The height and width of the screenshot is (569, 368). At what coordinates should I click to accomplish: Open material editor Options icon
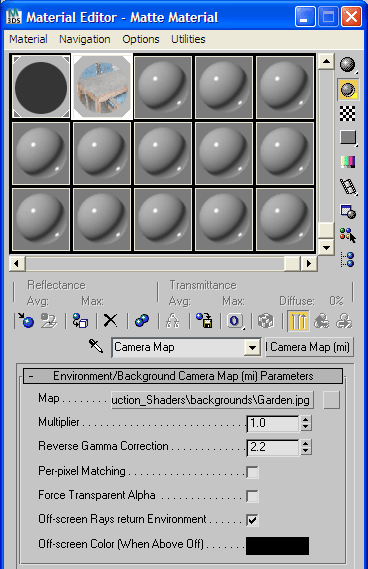[x=348, y=211]
